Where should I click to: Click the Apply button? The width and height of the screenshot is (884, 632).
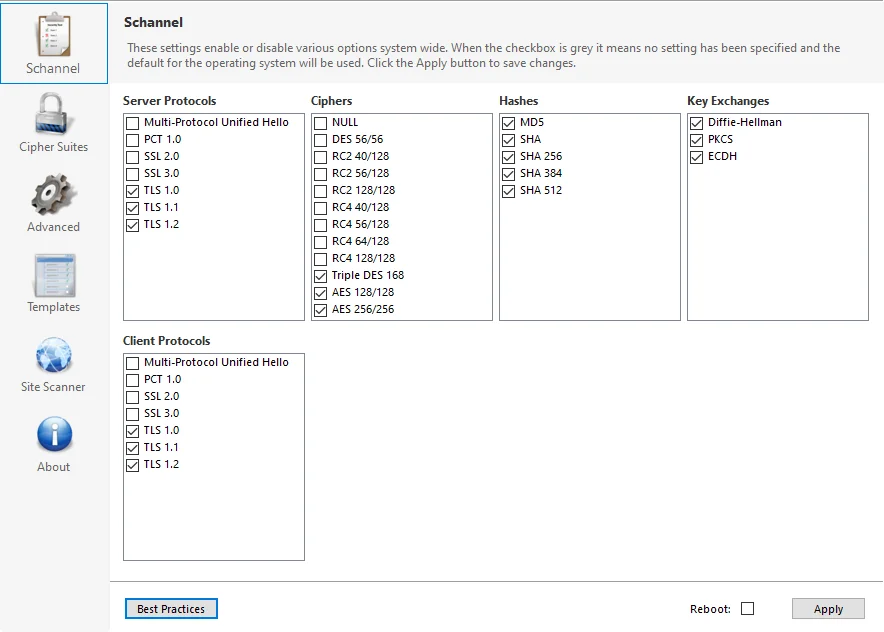828,609
